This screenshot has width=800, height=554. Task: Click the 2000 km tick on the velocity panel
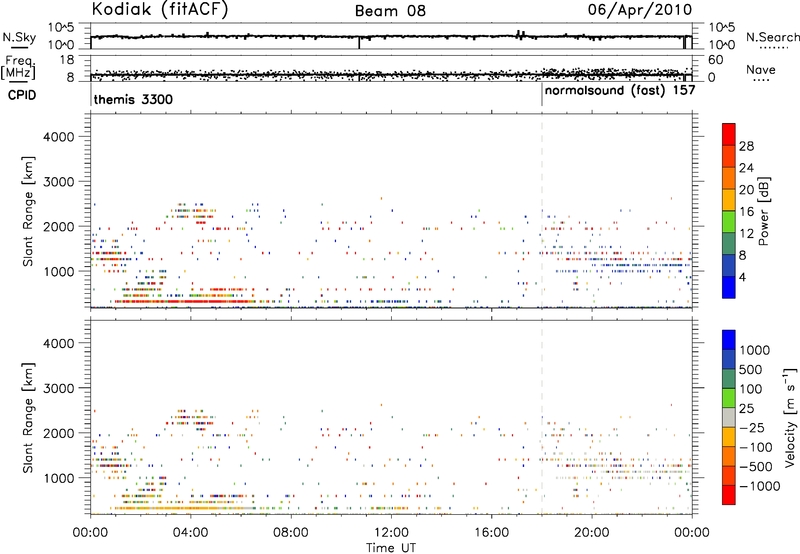coord(58,433)
